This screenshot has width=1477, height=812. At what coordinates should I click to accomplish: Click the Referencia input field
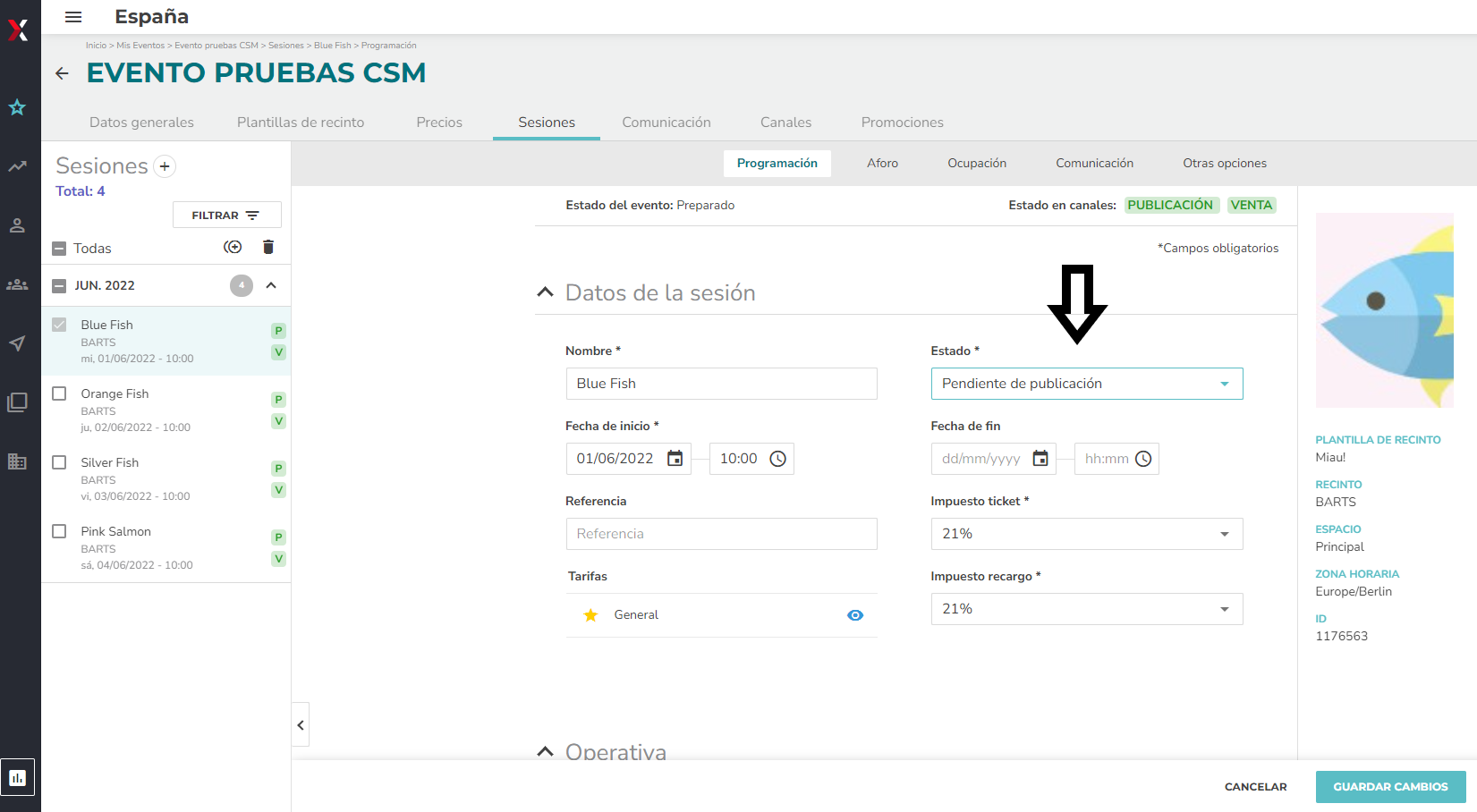tap(722, 534)
